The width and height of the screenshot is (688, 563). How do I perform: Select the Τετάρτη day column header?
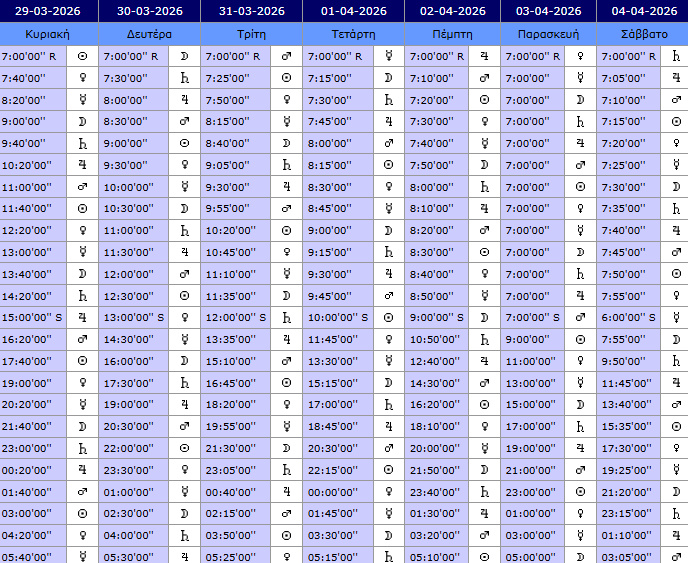pyautogui.click(x=353, y=34)
